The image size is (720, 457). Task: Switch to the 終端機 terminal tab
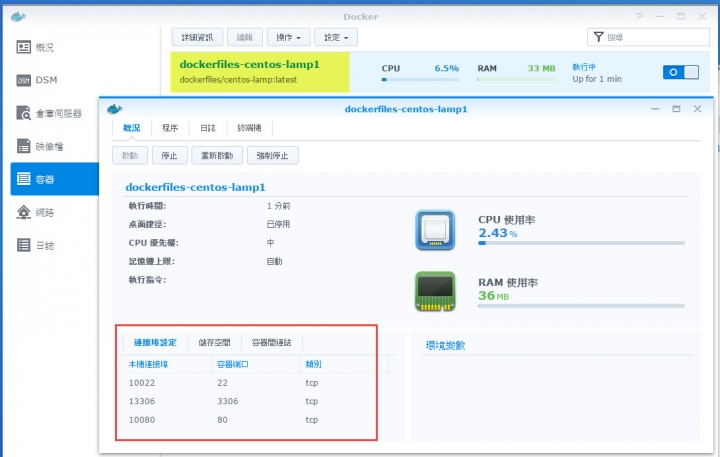coord(249,128)
